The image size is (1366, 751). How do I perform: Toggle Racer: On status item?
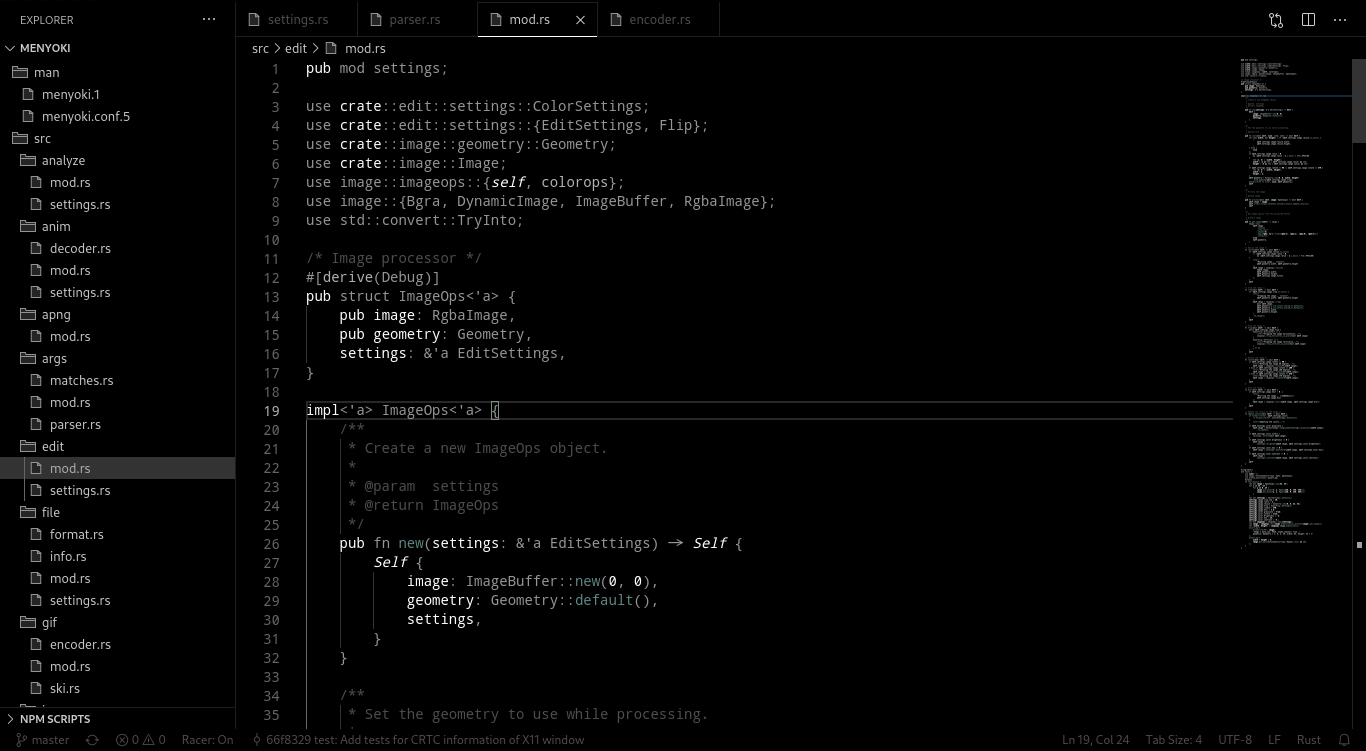[207, 740]
